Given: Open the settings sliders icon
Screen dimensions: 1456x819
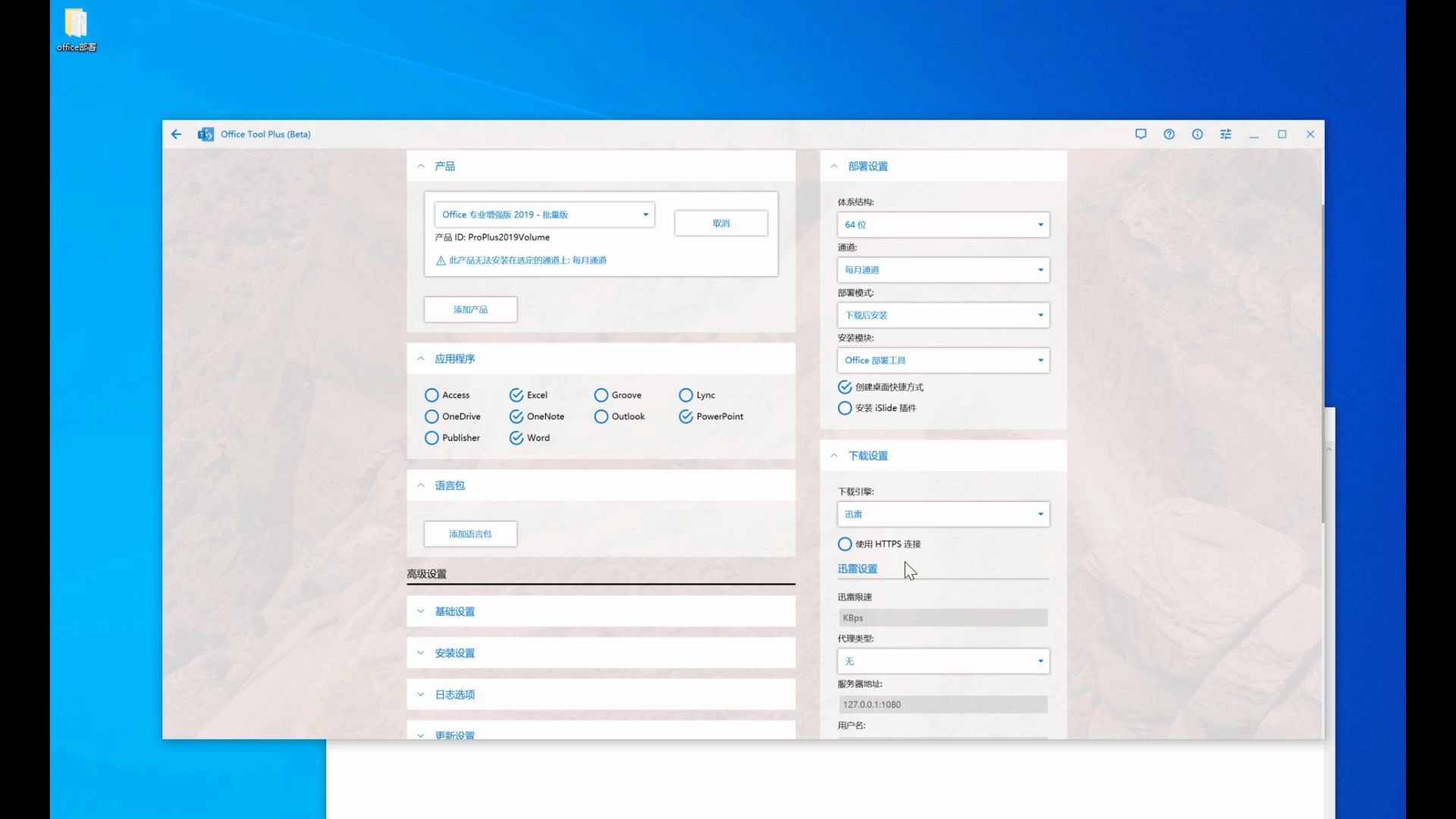Looking at the screenshot, I should [x=1225, y=134].
